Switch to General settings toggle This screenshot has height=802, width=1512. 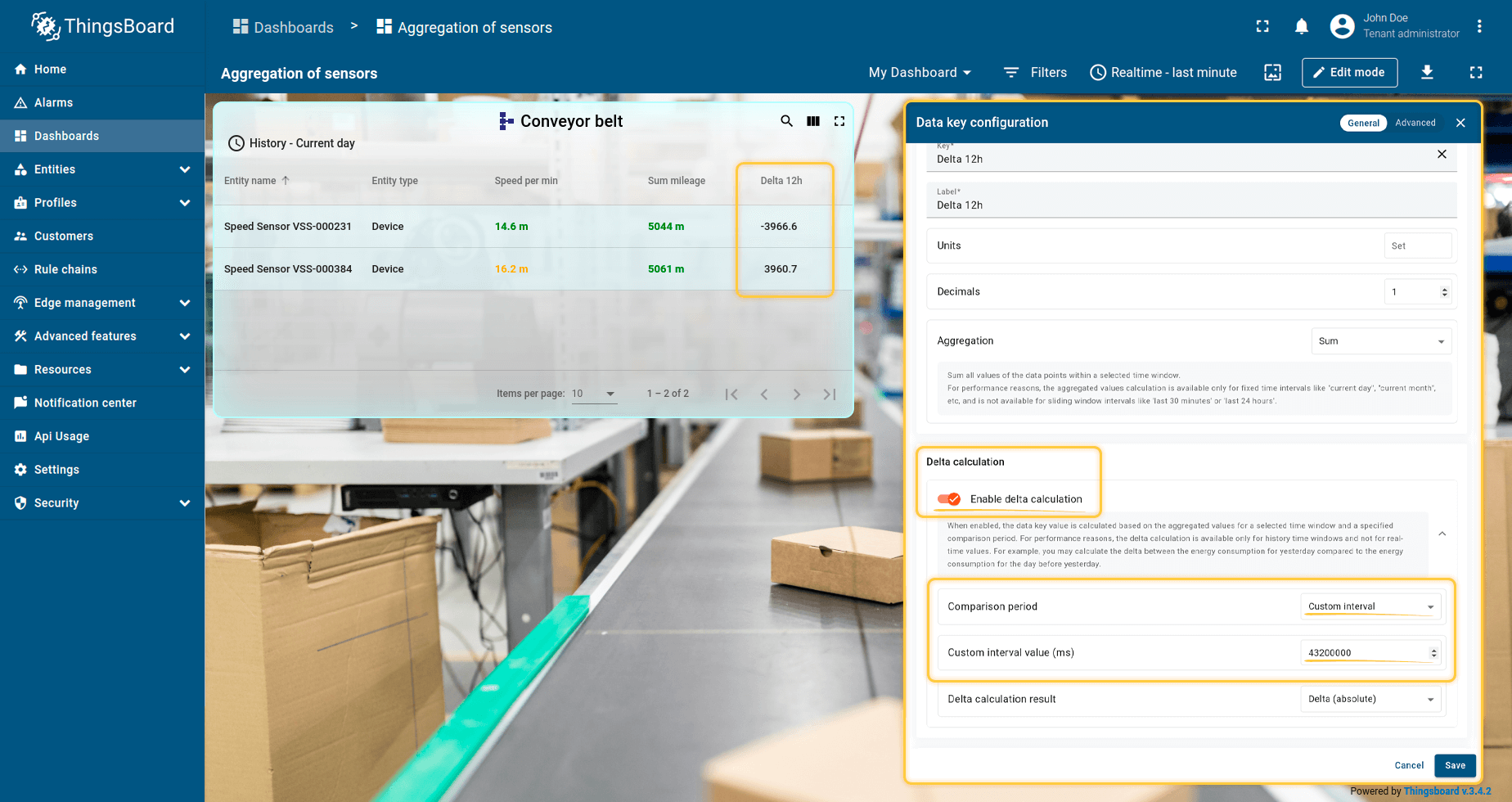(x=1363, y=123)
